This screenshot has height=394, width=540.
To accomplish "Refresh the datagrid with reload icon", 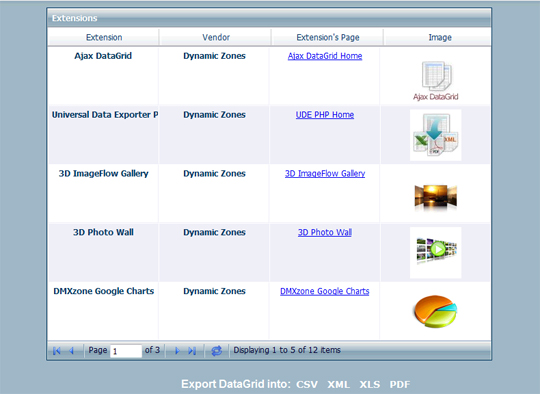I will pyautogui.click(x=217, y=351).
